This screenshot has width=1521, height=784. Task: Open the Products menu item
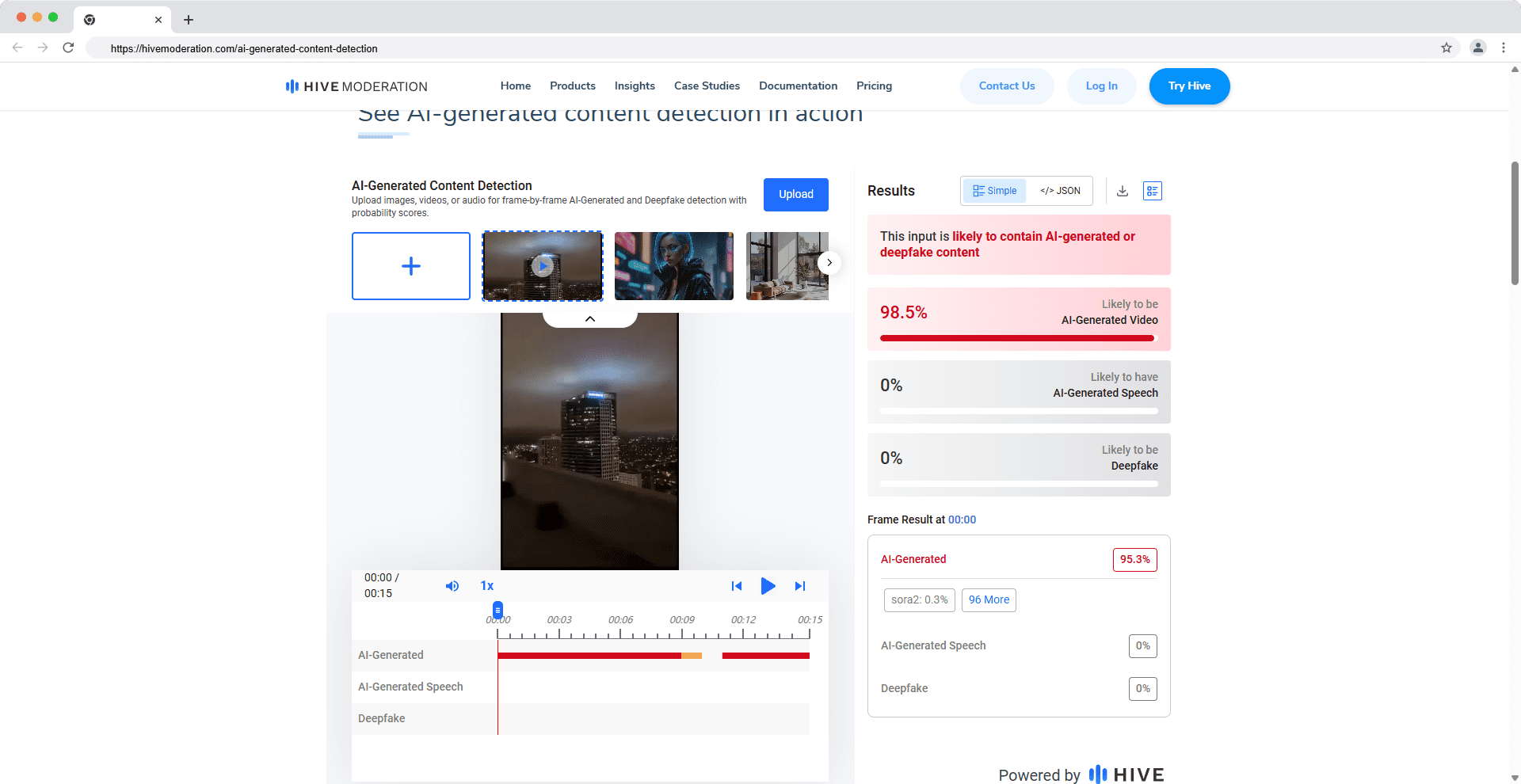(x=573, y=86)
